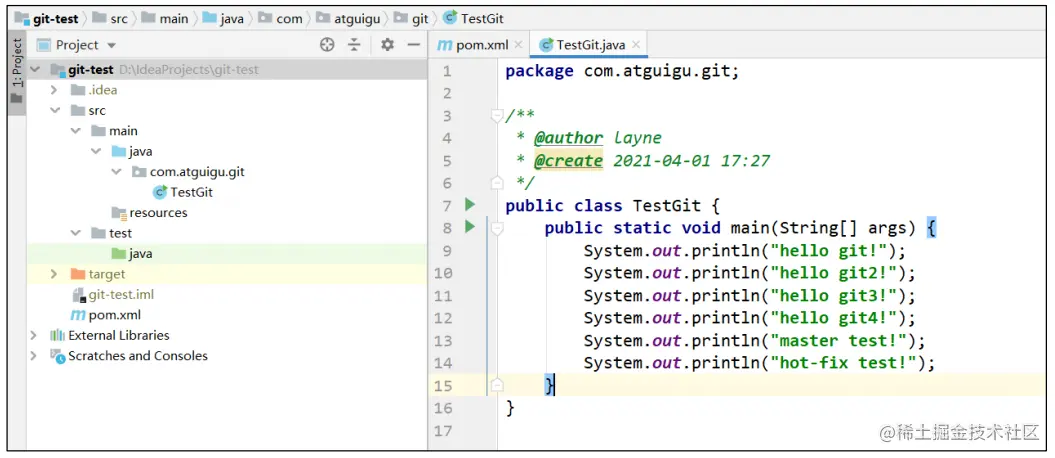Click .idea folder icon
Screen dimensions: 1055x458
click(x=78, y=90)
